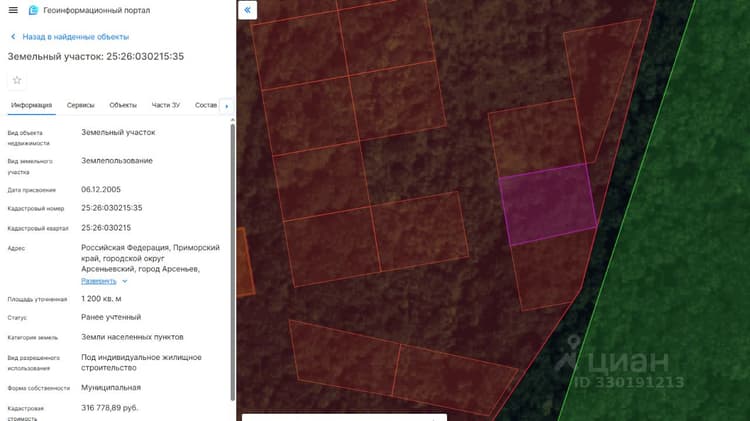Image resolution: width=750 pixels, height=421 pixels.
Task: Click Геоинформационный портал title
Action: pos(97,10)
